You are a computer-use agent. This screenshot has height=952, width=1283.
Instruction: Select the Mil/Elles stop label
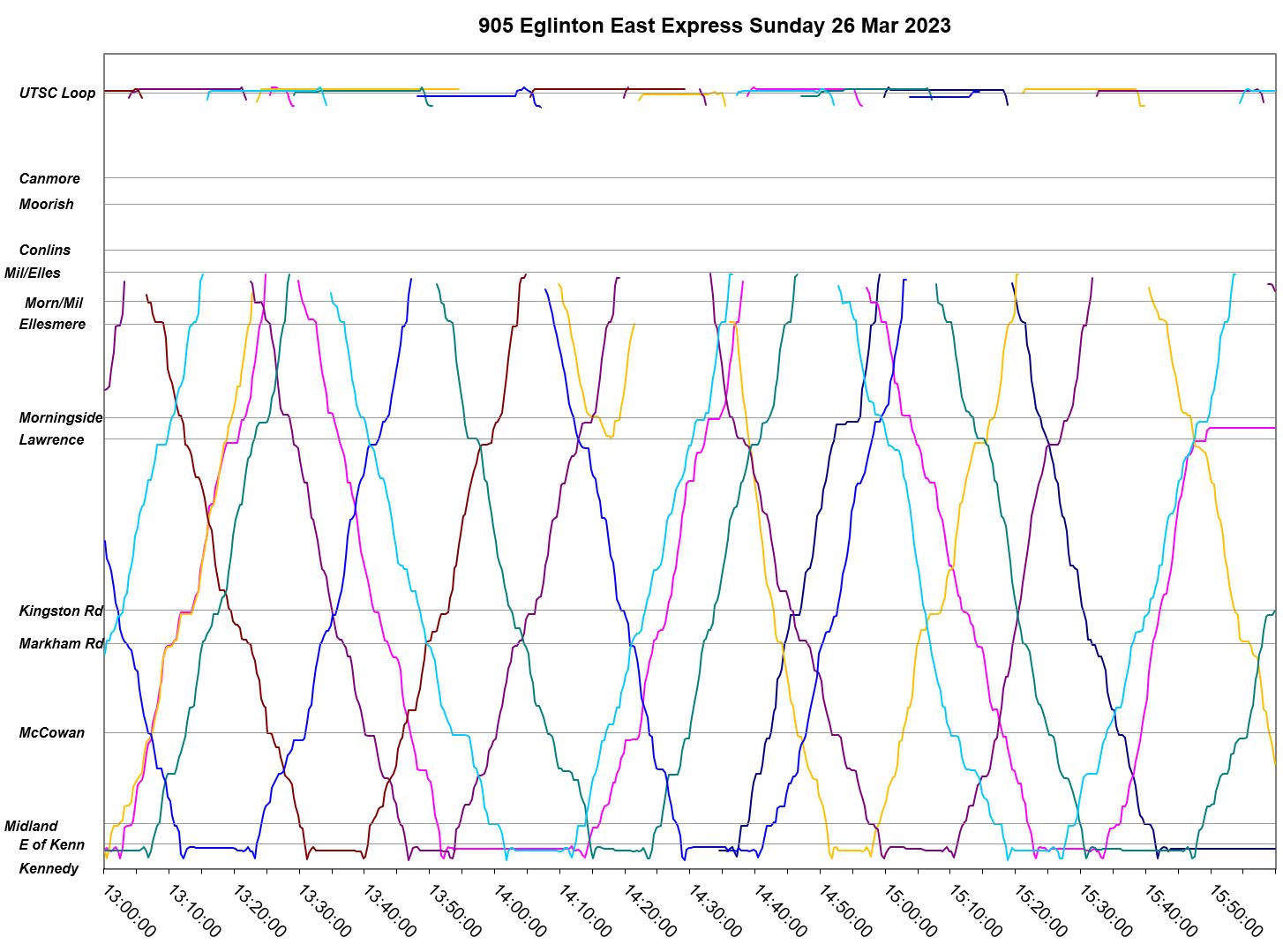point(33,273)
